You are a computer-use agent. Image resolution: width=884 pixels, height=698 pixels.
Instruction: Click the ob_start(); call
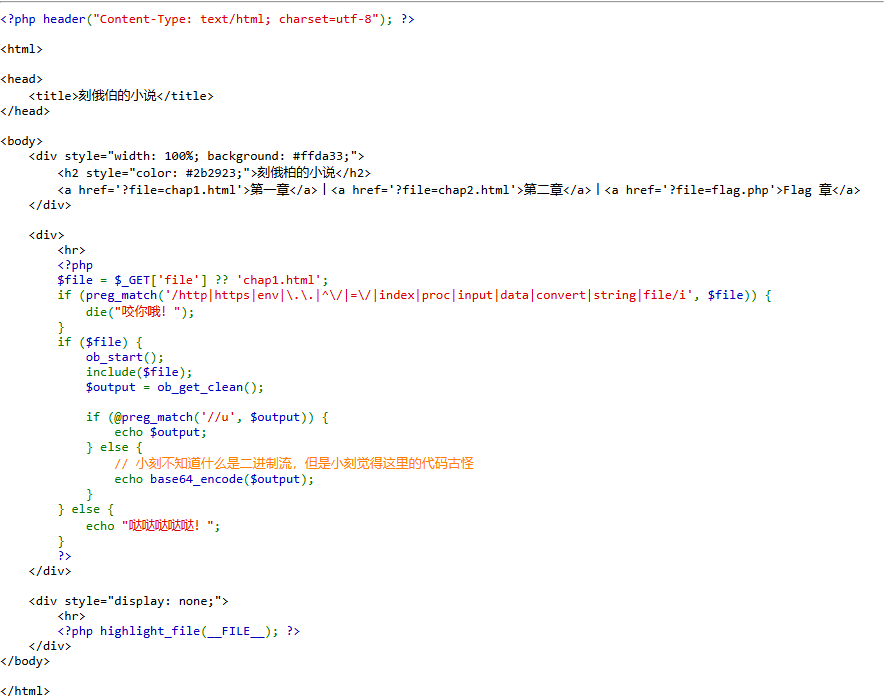[x=125, y=357]
